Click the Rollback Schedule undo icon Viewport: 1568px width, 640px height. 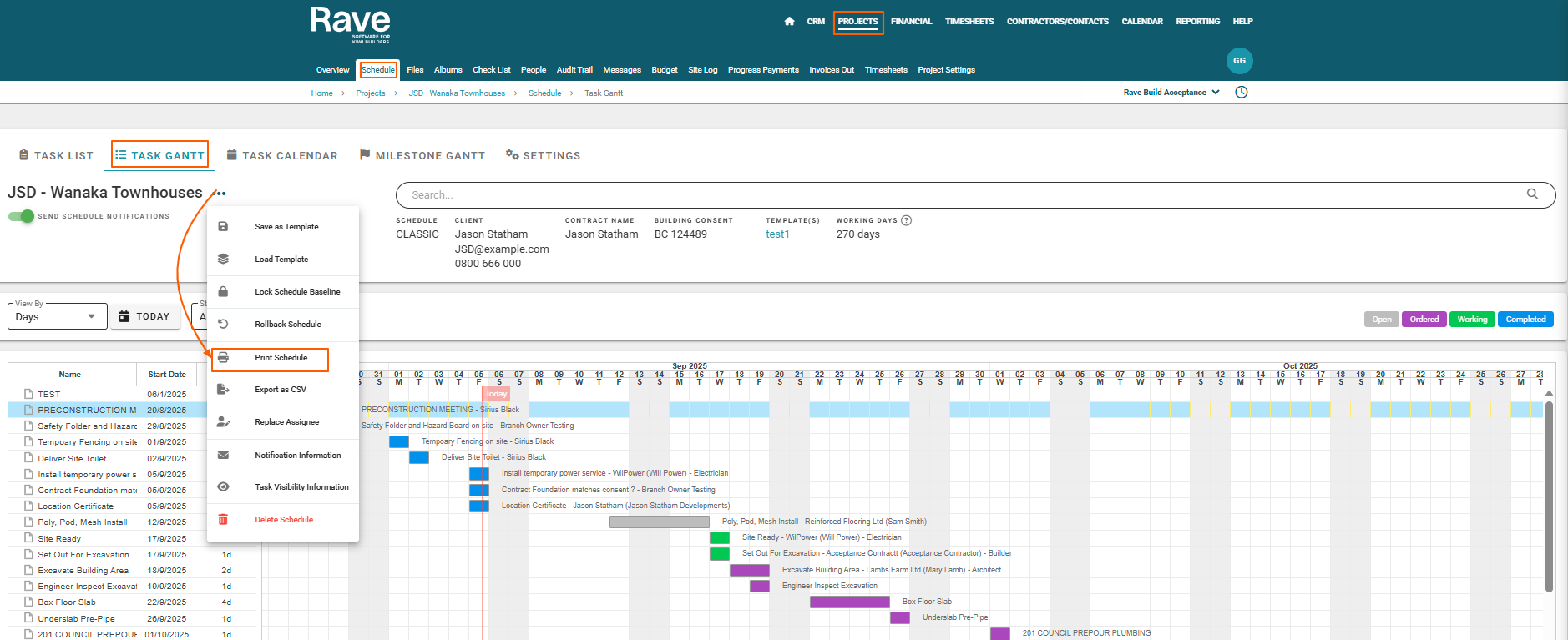(x=223, y=325)
